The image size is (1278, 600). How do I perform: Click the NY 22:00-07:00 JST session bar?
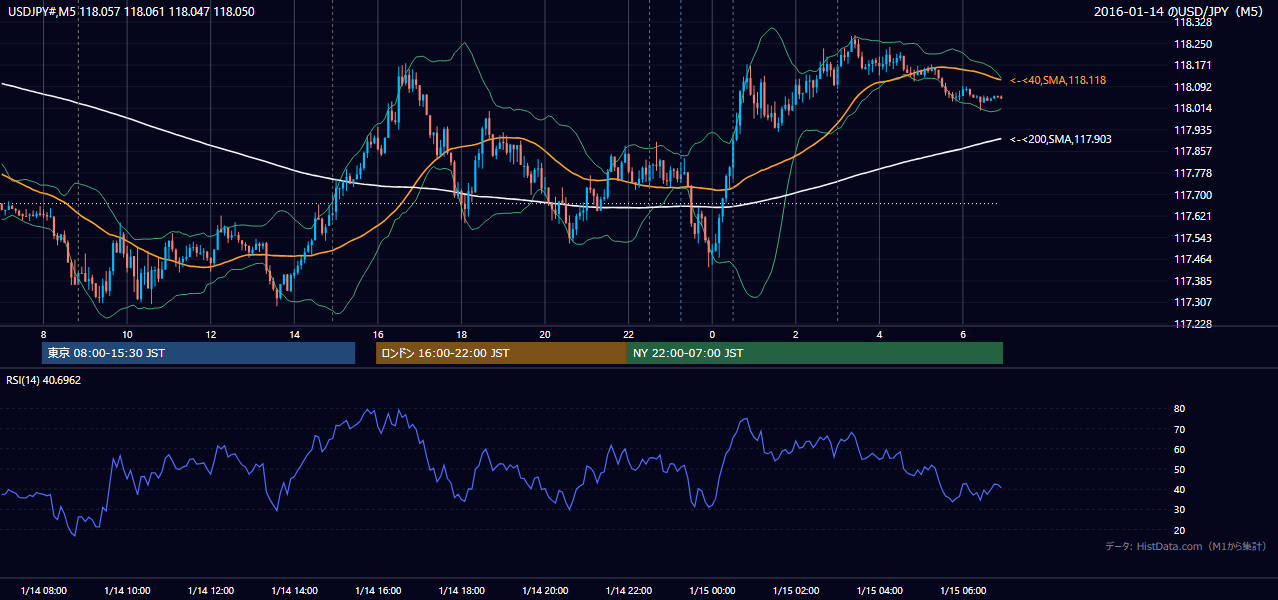[x=815, y=353]
